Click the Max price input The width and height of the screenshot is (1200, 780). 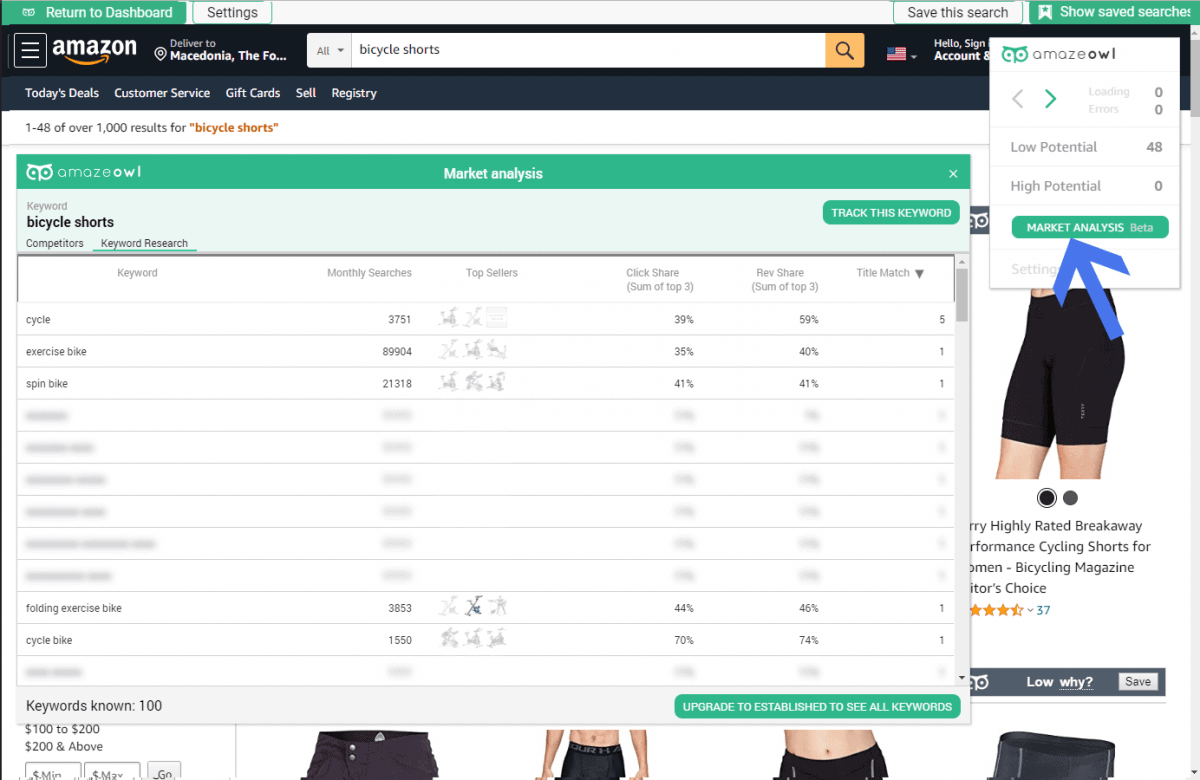[112, 774]
